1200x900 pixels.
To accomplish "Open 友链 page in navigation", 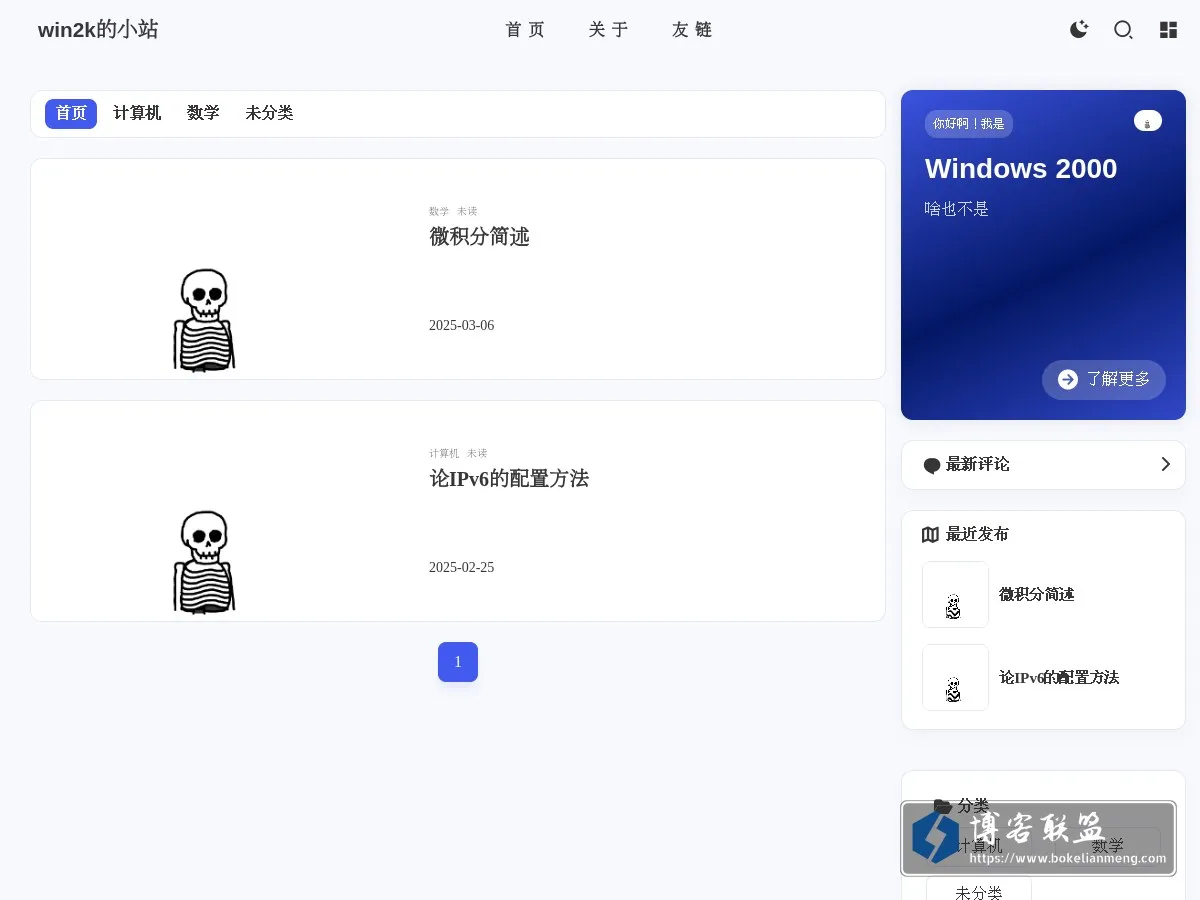I will pyautogui.click(x=692, y=30).
